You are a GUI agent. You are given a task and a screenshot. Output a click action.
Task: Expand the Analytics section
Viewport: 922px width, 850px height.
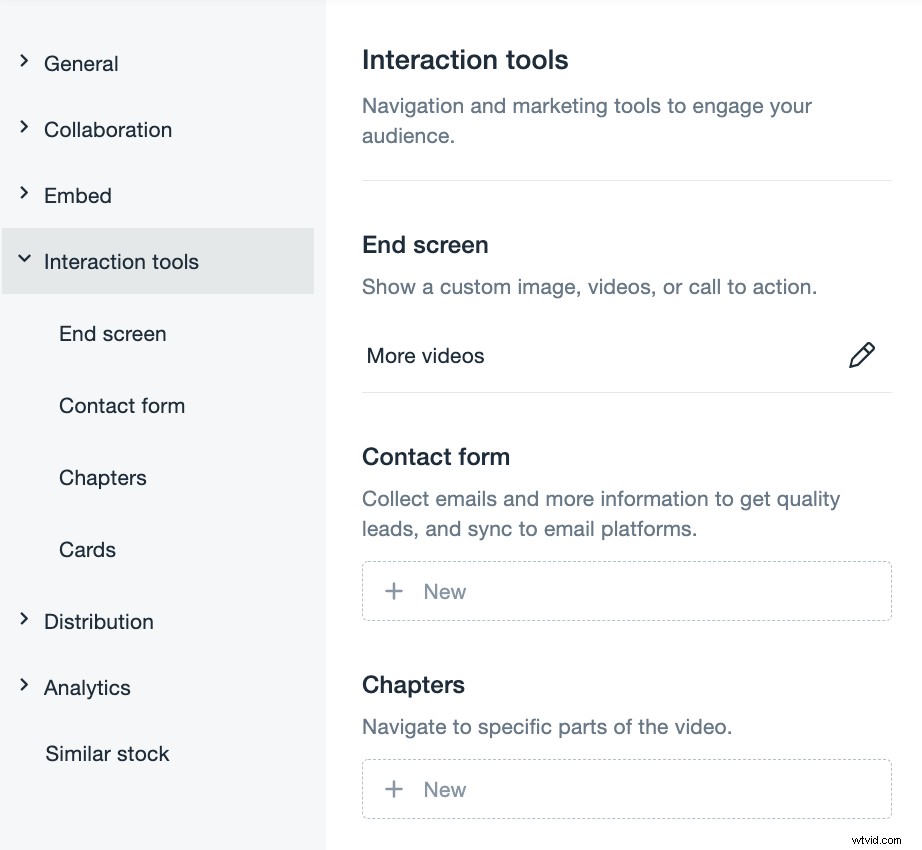[87, 687]
